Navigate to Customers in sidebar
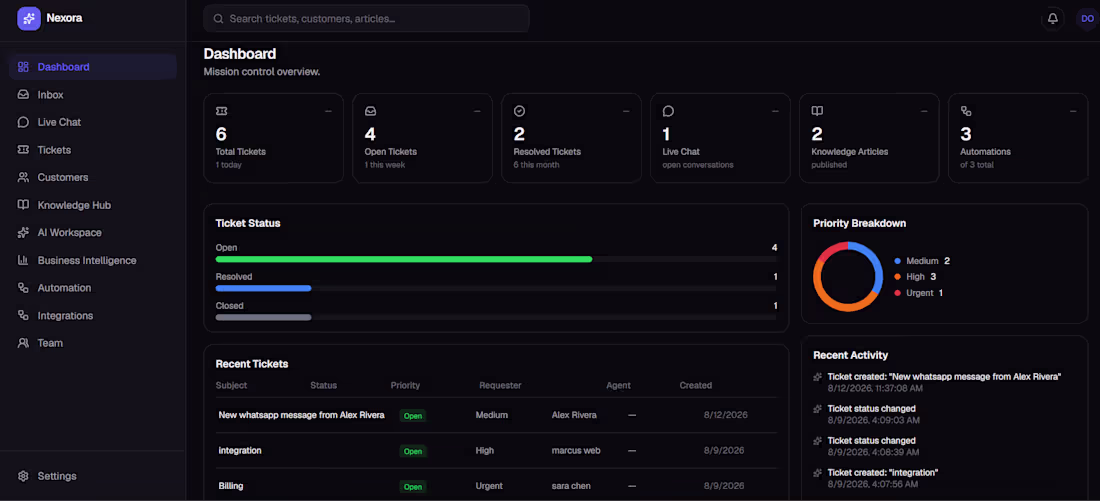The height and width of the screenshot is (501, 1100). click(x=93, y=178)
